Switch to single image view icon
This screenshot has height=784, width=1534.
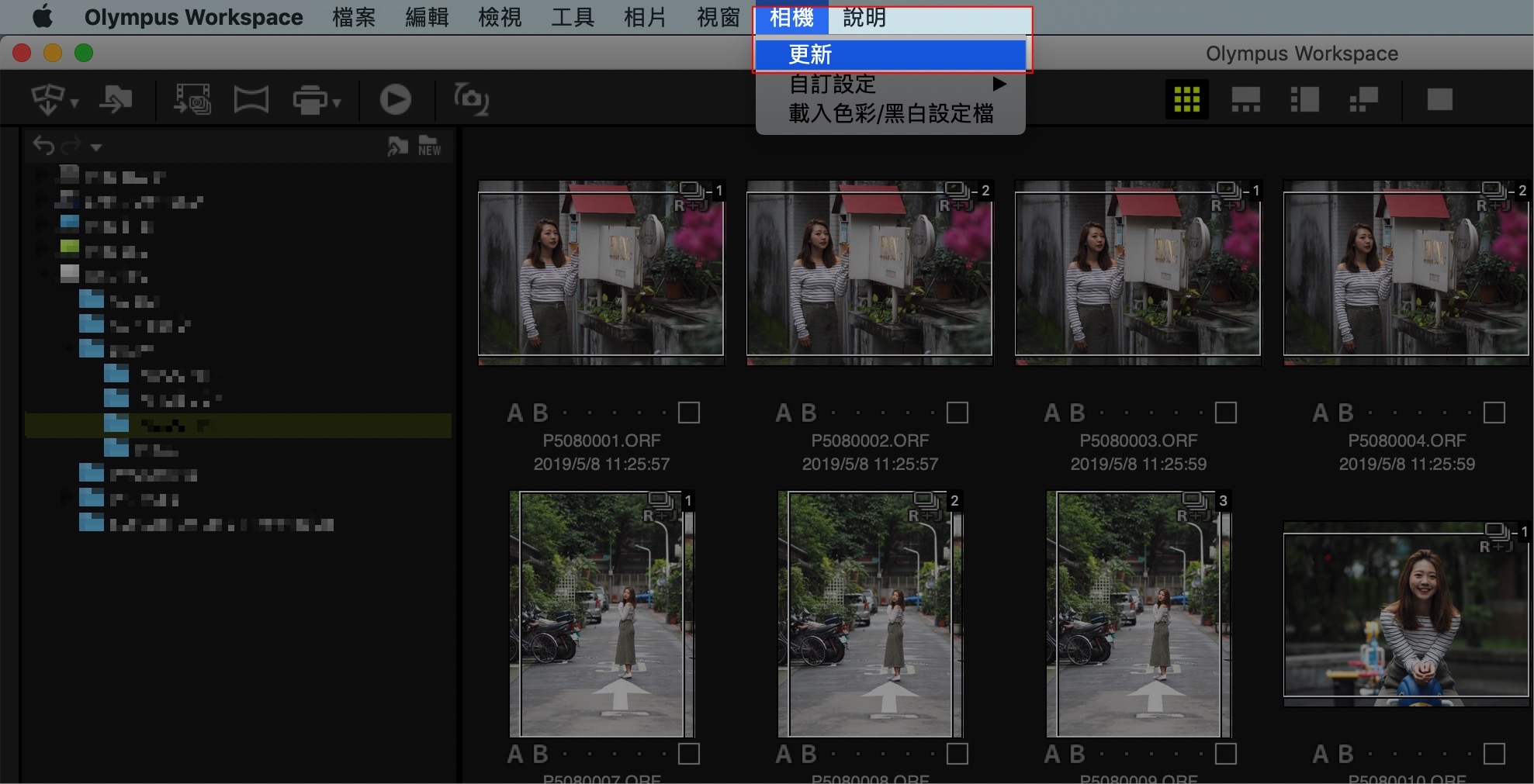point(1439,99)
